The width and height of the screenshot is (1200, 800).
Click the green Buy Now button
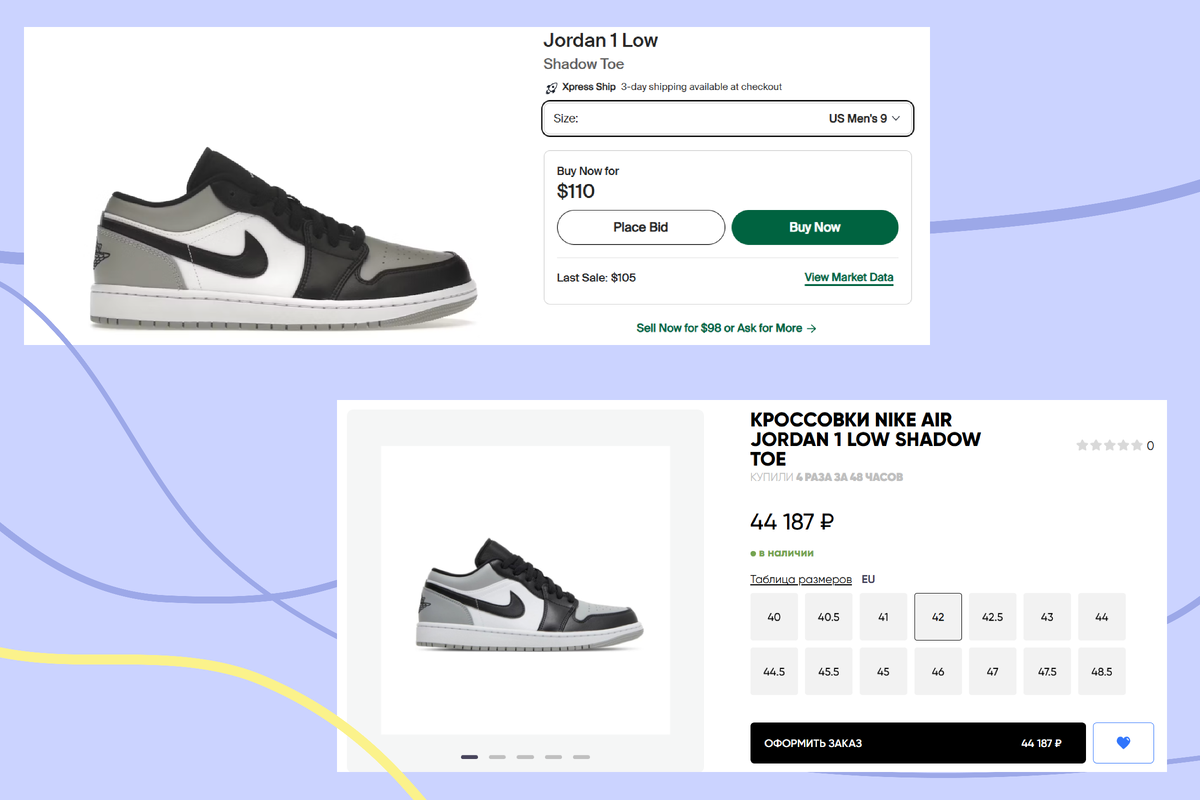point(815,227)
